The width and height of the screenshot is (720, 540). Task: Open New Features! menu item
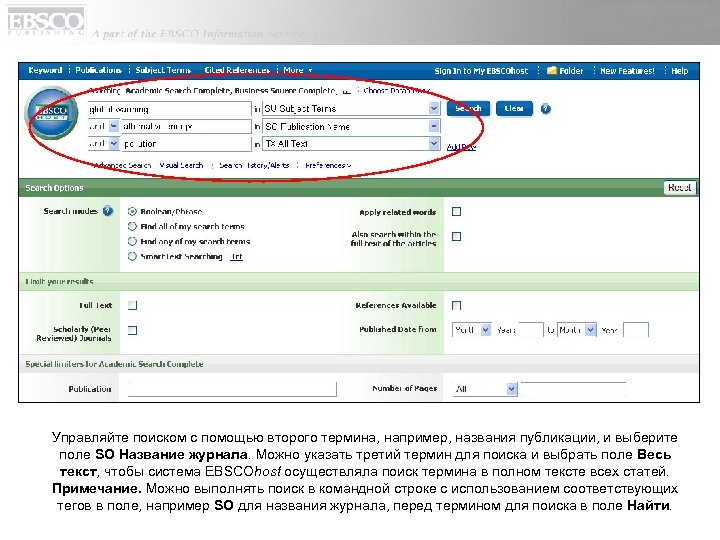[x=627, y=71]
